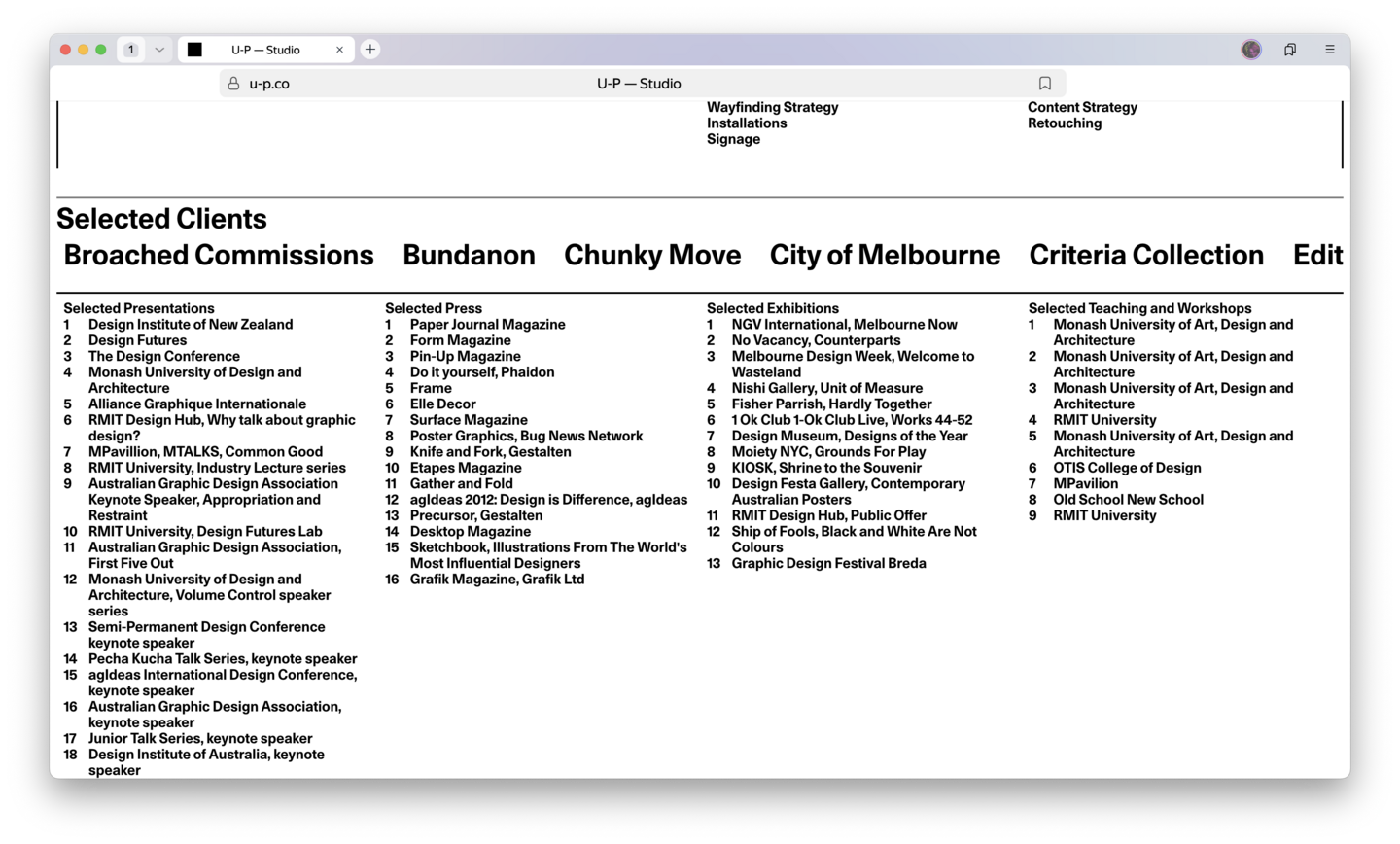The height and width of the screenshot is (844, 1400).
Task: Click the Chunky Move client name
Action: click(652, 255)
